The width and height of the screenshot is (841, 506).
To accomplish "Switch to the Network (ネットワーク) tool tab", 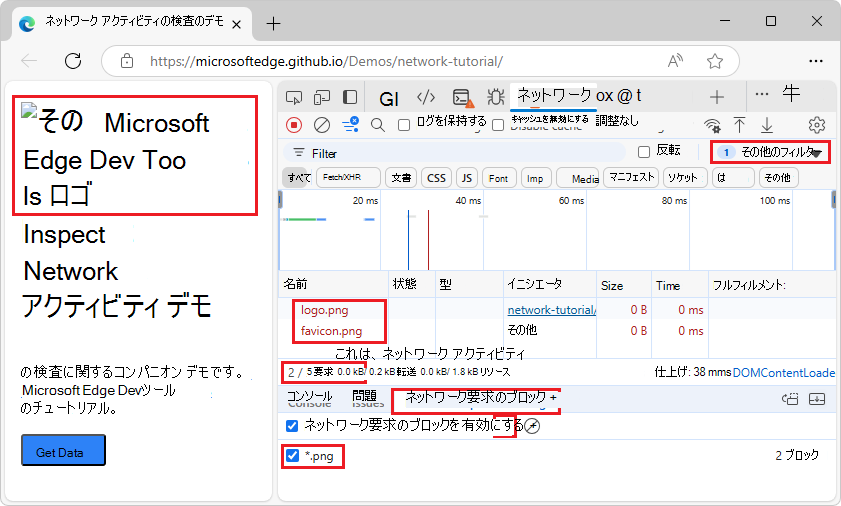I will coord(554,96).
